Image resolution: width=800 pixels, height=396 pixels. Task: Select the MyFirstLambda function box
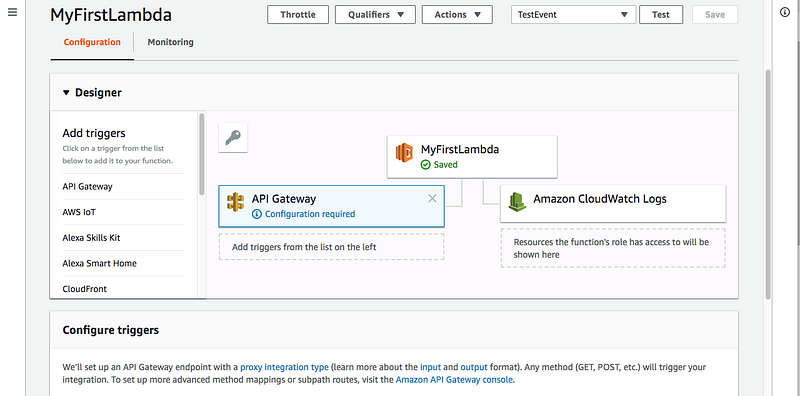(472, 157)
